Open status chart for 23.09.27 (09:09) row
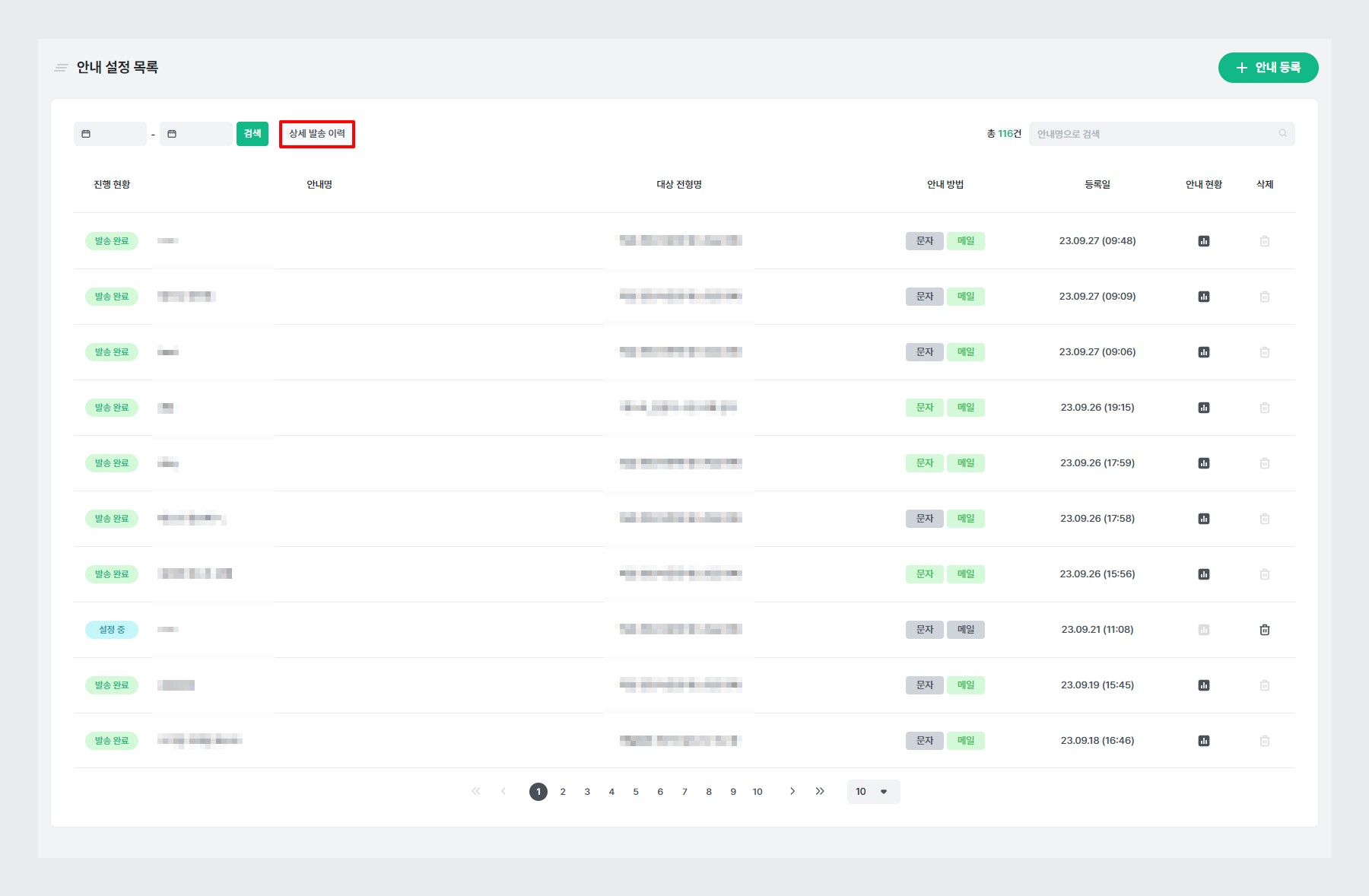This screenshot has width=1369, height=896. click(1203, 297)
